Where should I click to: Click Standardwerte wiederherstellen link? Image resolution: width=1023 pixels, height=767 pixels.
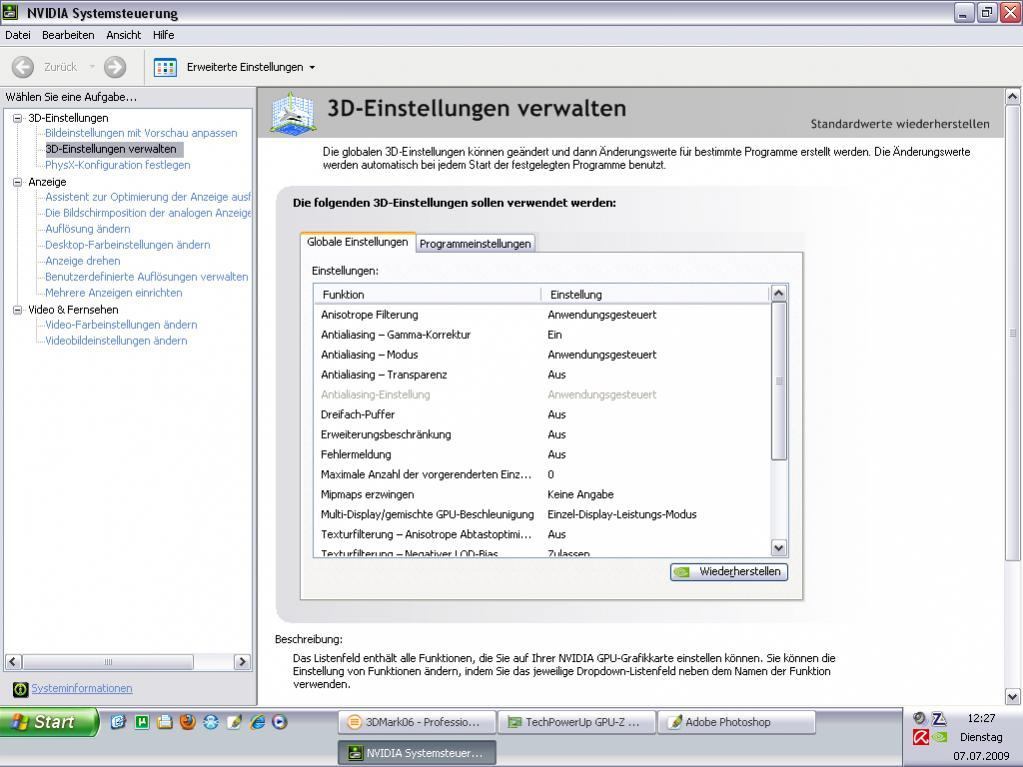pyautogui.click(x=900, y=124)
